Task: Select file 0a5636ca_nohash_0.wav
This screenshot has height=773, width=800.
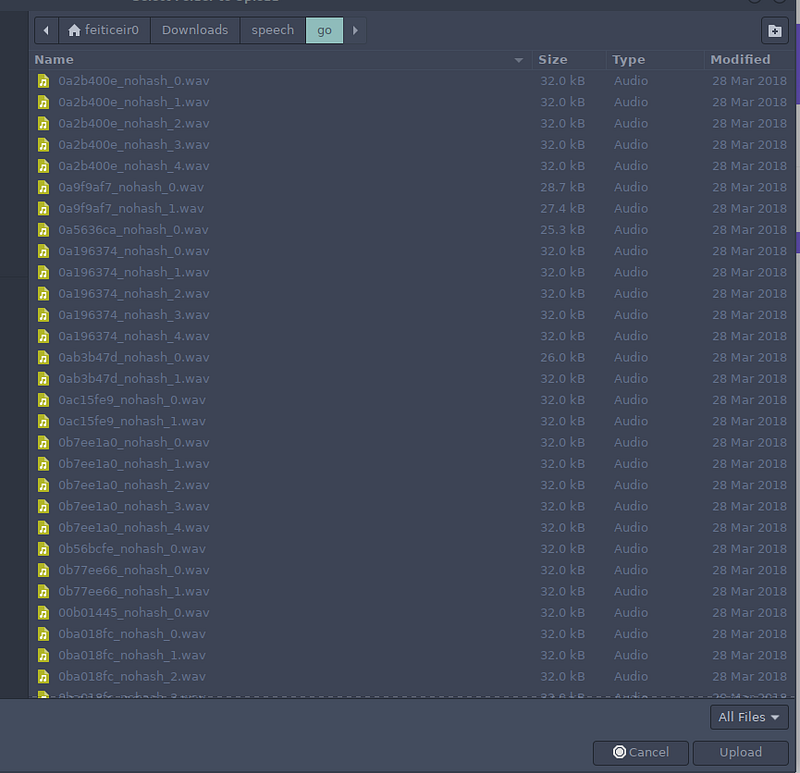Action: coord(412,230)
